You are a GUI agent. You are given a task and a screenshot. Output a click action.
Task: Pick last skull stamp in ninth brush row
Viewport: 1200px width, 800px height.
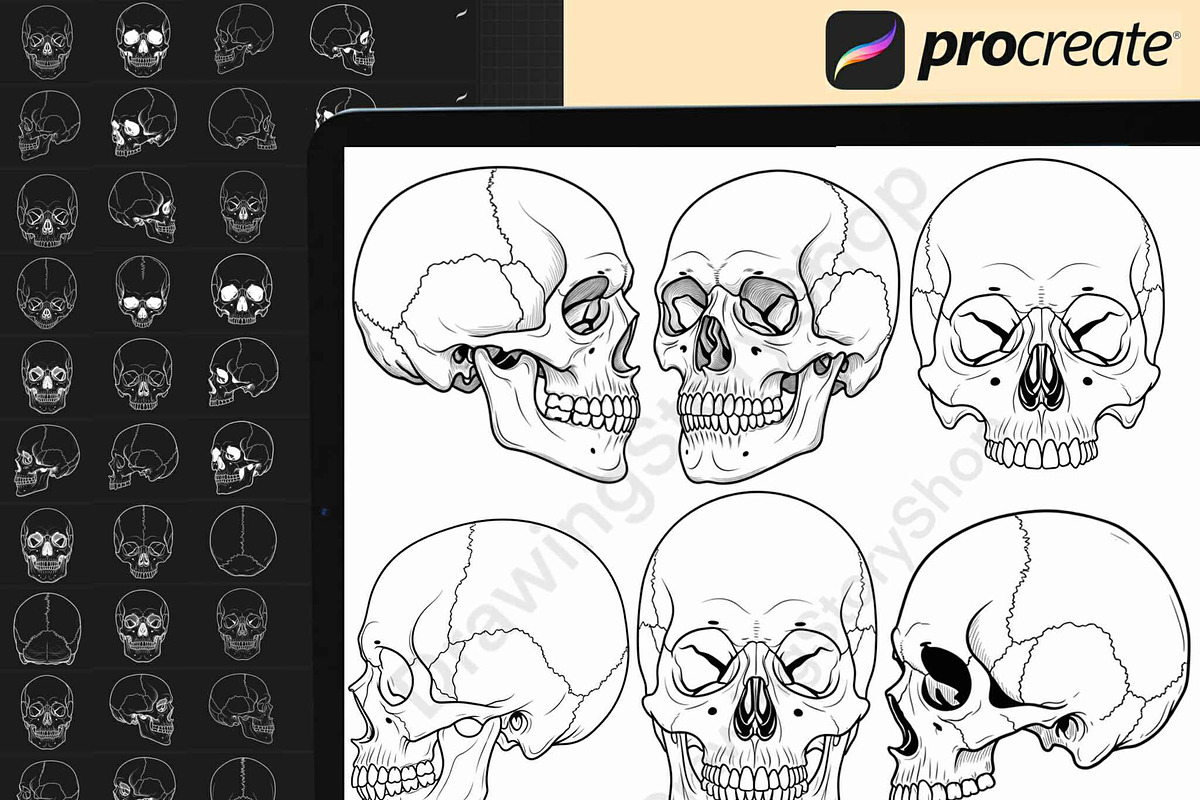243,707
